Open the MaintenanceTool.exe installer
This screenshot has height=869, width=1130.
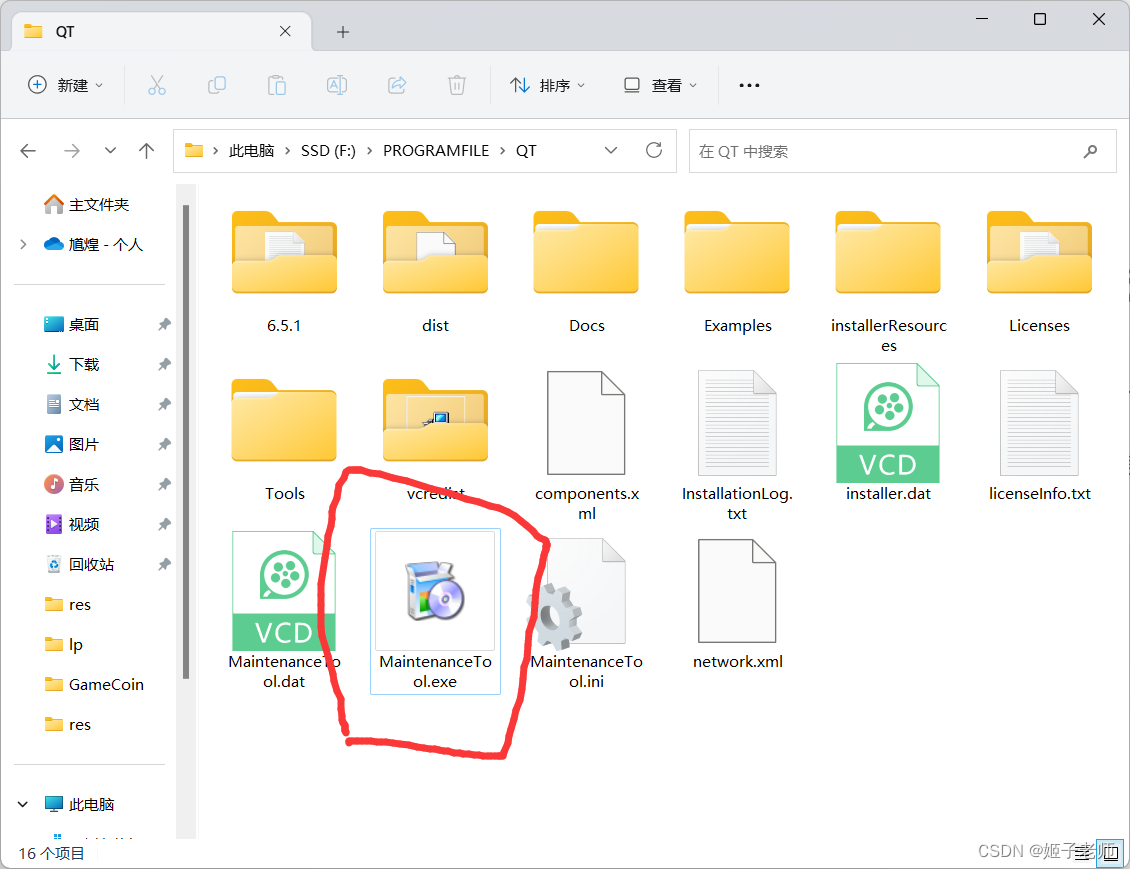(x=435, y=592)
